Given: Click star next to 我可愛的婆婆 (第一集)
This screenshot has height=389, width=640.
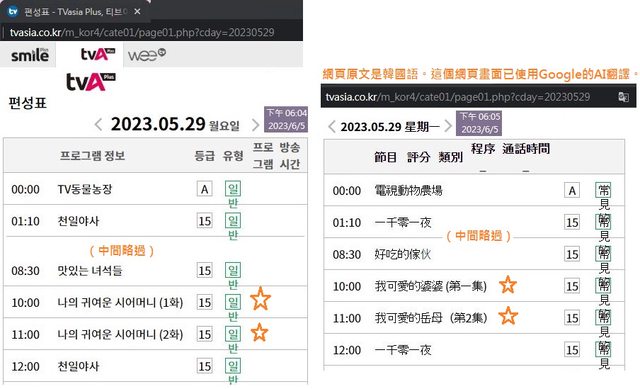Looking at the screenshot, I should (508, 285).
